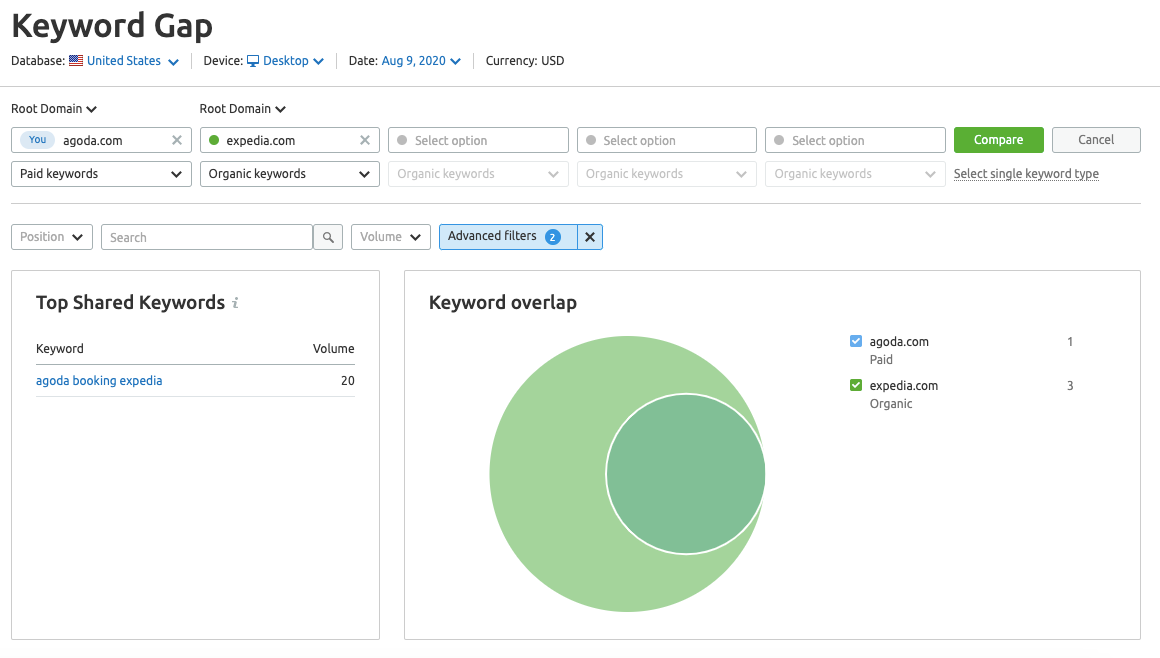Click the Keyword overlap heading
This screenshot has width=1160, height=658.
click(503, 303)
